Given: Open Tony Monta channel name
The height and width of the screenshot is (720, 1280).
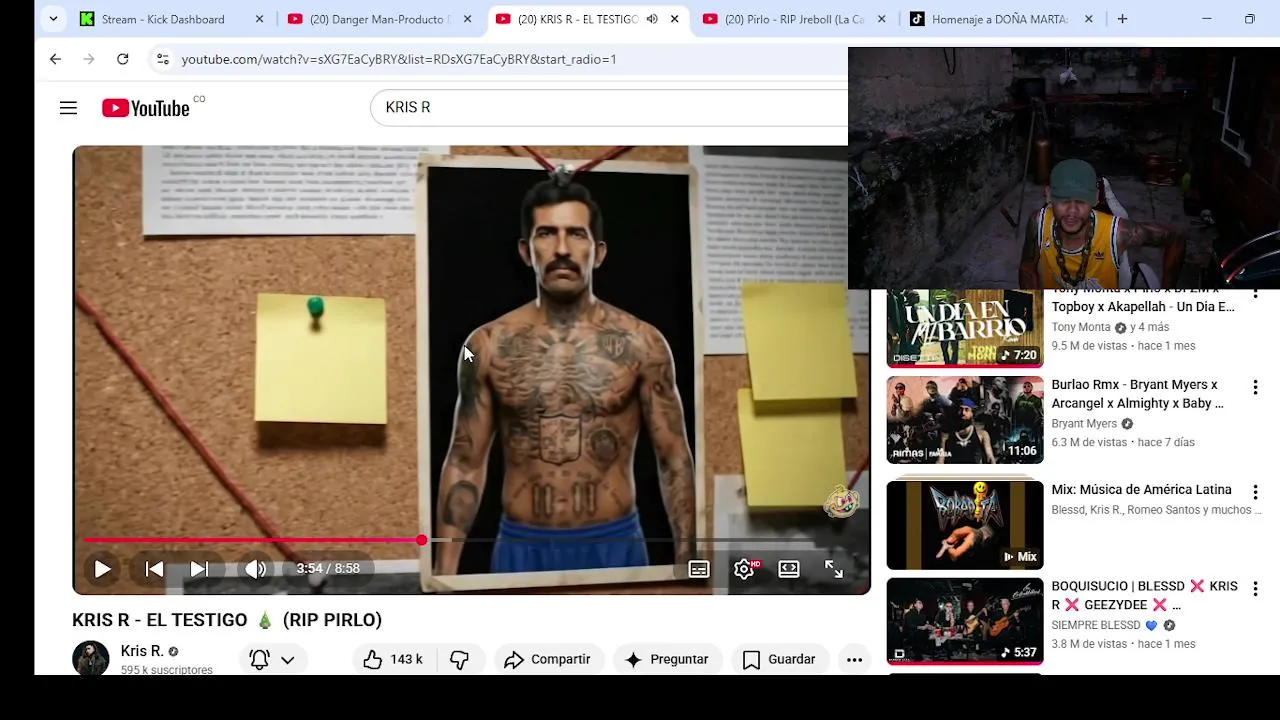Looking at the screenshot, I should coord(1081,327).
